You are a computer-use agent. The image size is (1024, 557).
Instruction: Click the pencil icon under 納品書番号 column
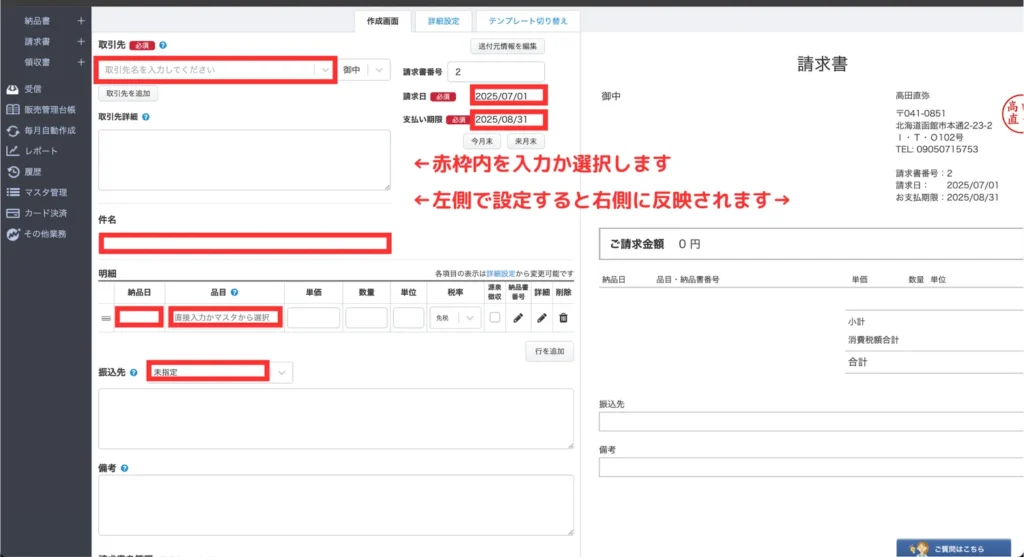tap(518, 318)
